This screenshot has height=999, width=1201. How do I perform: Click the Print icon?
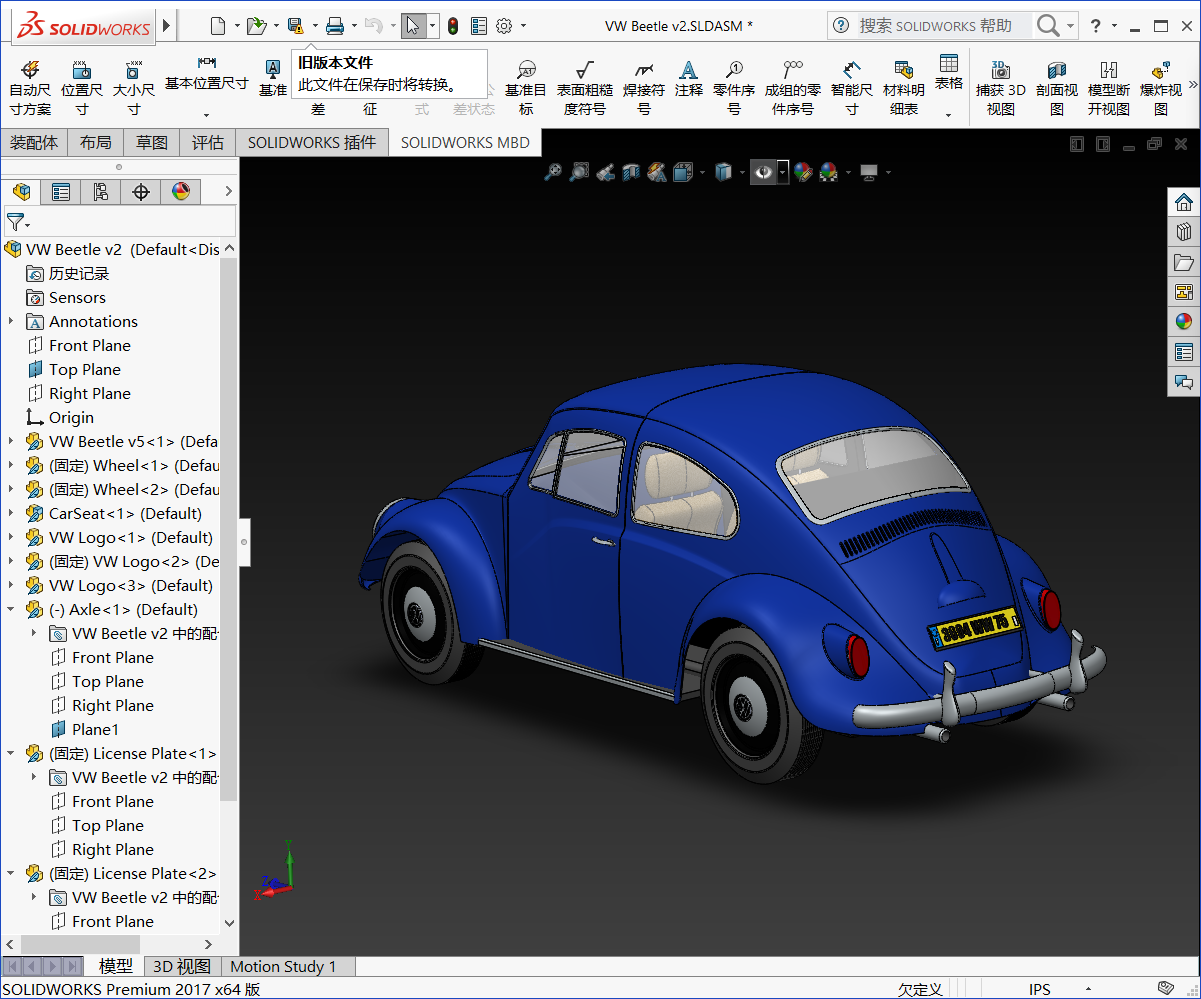point(335,25)
